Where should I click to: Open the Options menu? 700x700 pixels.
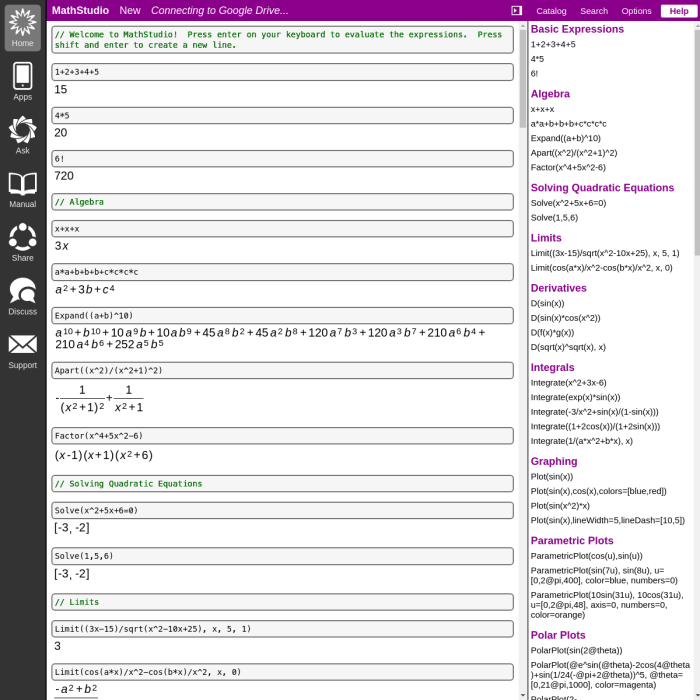[636, 11]
